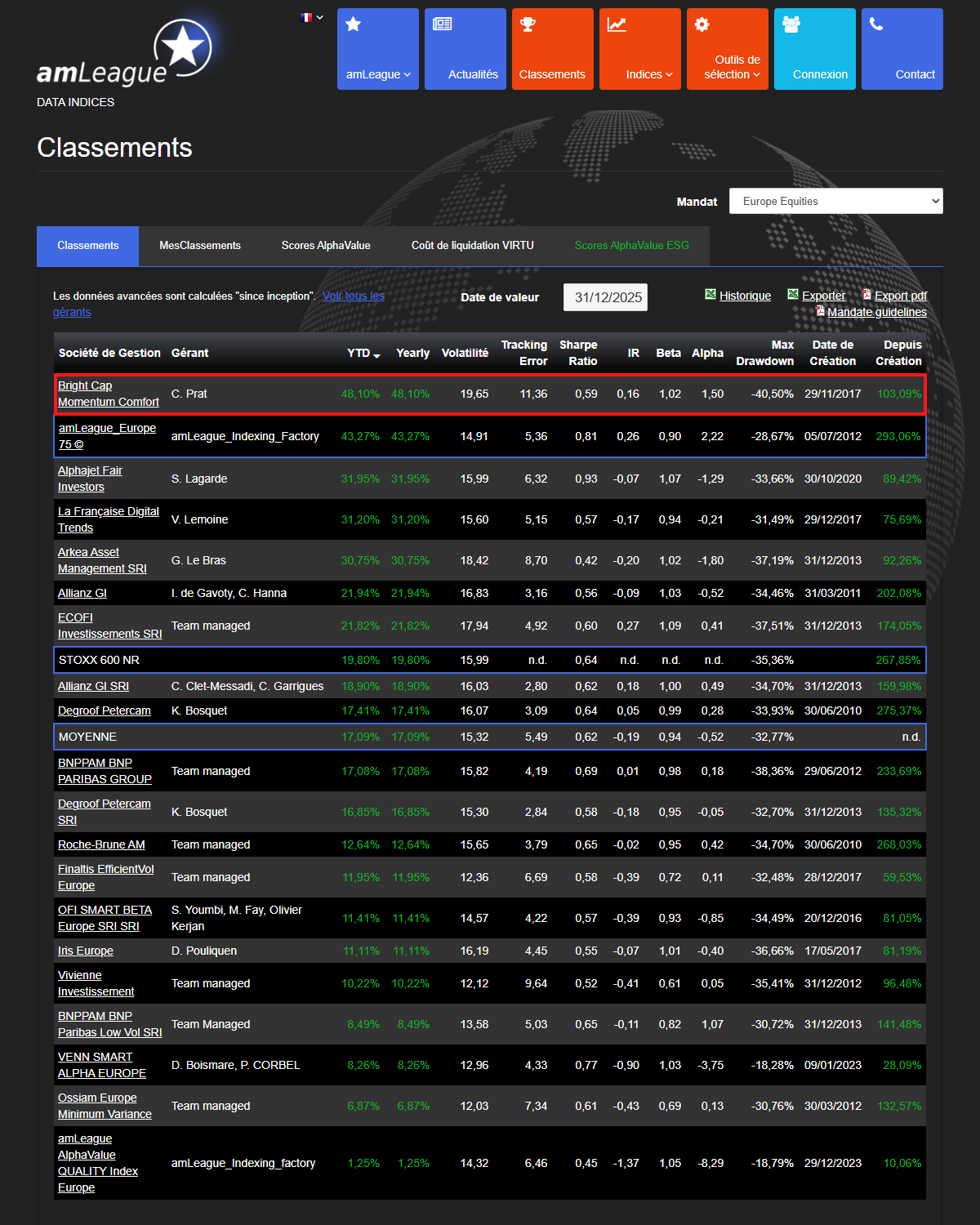
Task: Click the Date de valeur field
Action: [x=606, y=297]
